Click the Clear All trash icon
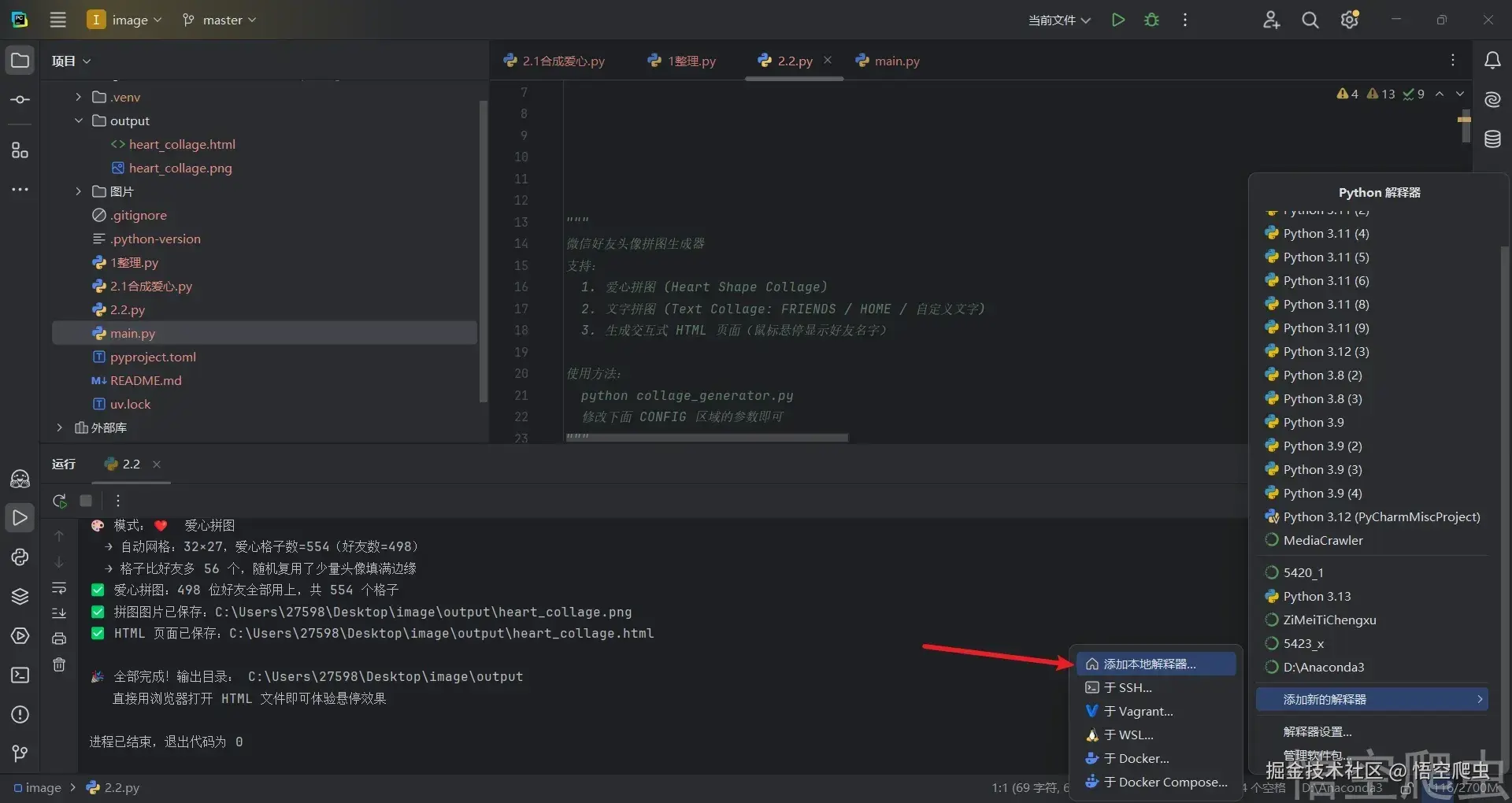 point(59,665)
